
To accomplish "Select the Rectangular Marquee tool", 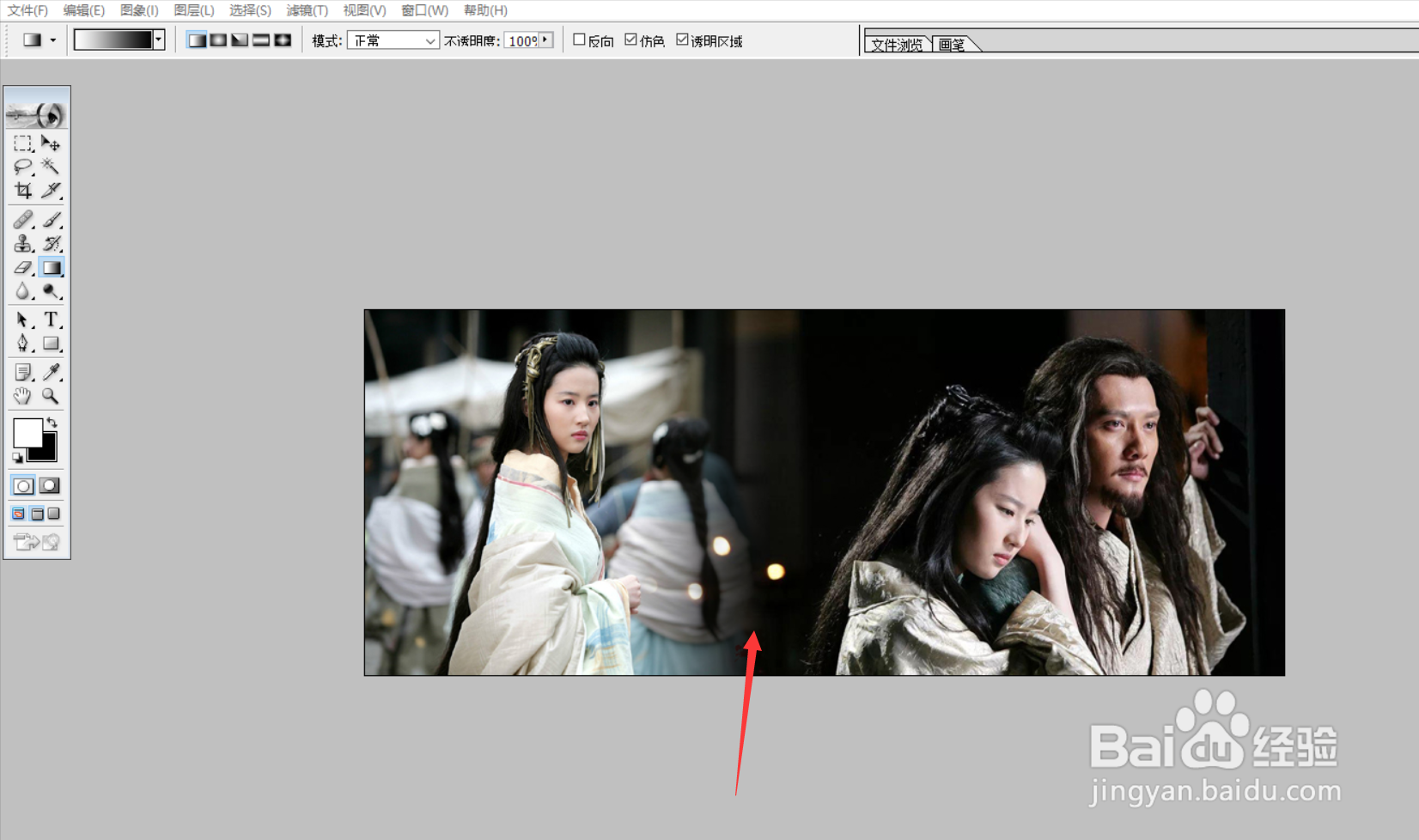I will click(23, 143).
